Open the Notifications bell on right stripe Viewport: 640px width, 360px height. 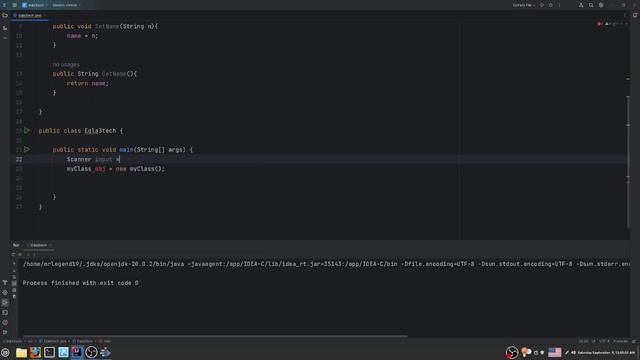(x=635, y=16)
